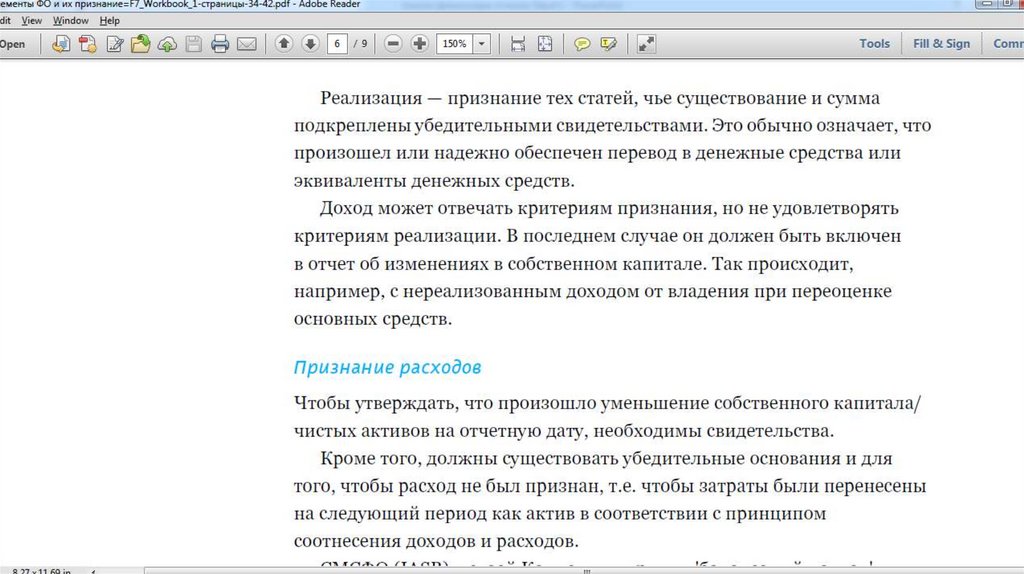Click the save floppy disk icon
The height and width of the screenshot is (574, 1024).
click(193, 44)
